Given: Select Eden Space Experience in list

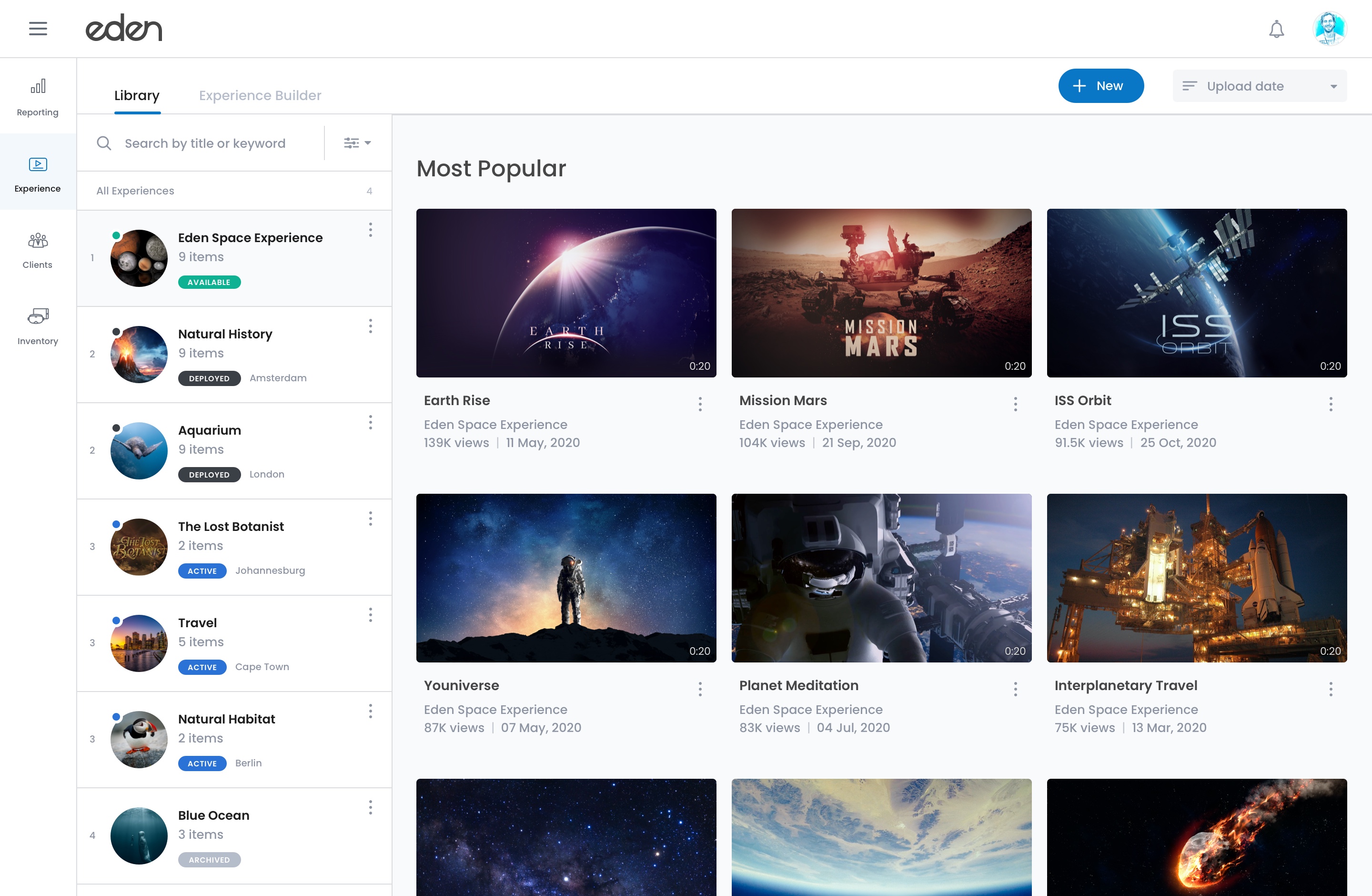Looking at the screenshot, I should (x=234, y=258).
